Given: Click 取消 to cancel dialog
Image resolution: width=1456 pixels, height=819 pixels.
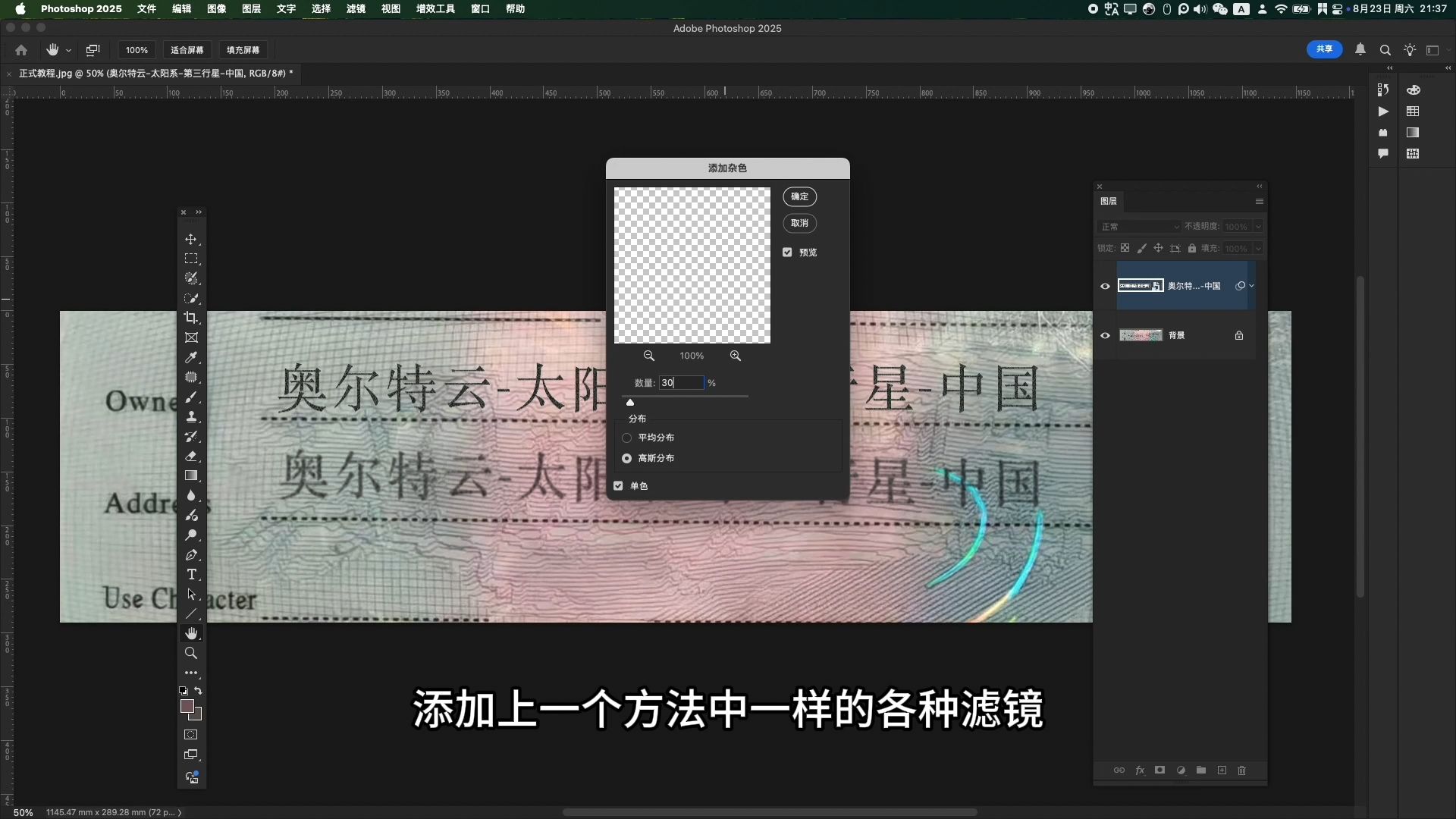Looking at the screenshot, I should [799, 223].
